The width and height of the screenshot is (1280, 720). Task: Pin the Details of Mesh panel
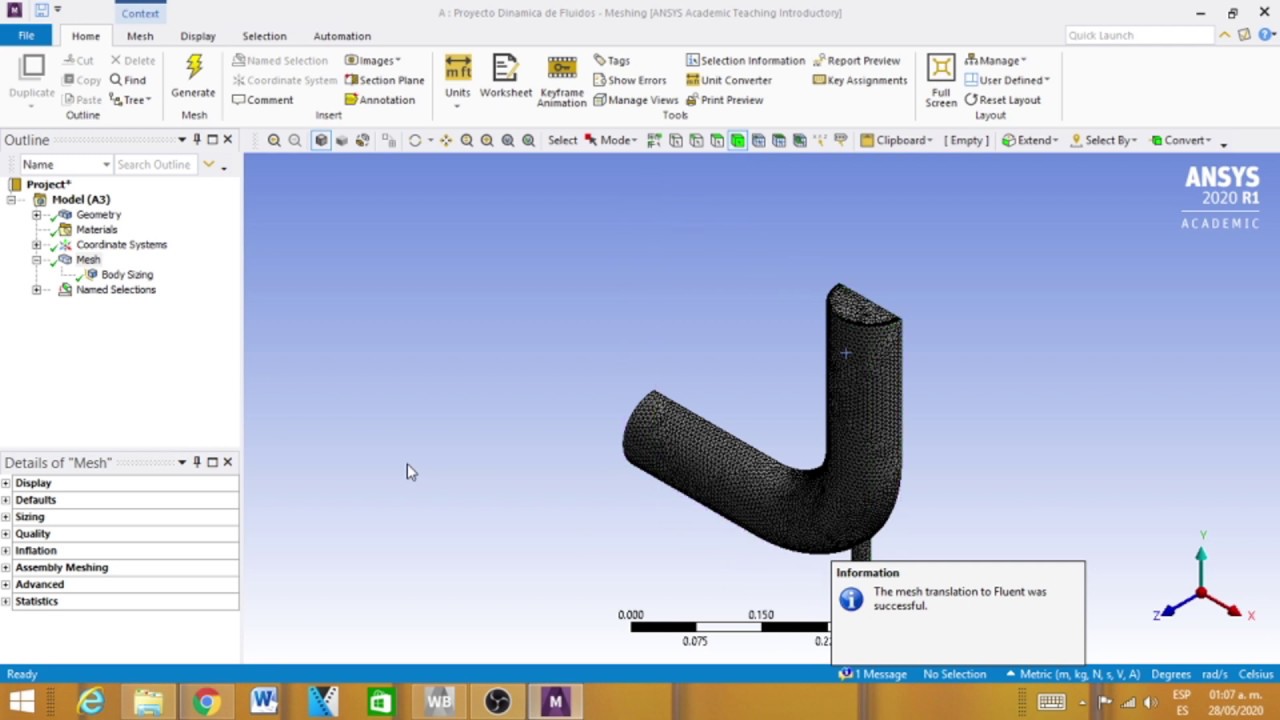(197, 462)
